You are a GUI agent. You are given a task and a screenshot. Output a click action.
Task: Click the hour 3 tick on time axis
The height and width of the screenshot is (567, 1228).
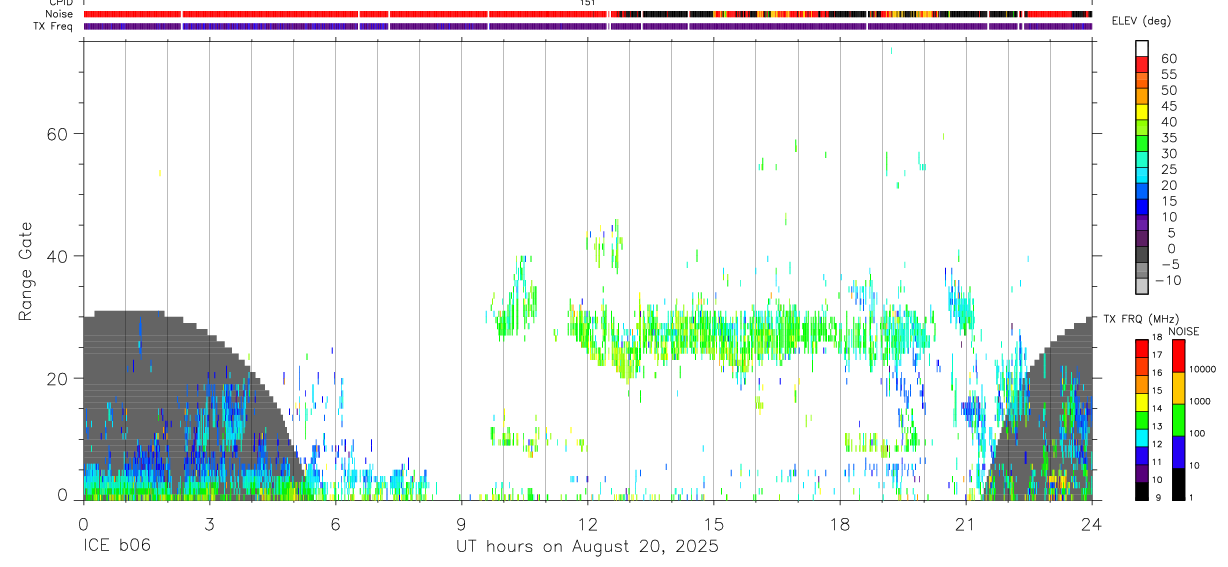click(x=209, y=524)
